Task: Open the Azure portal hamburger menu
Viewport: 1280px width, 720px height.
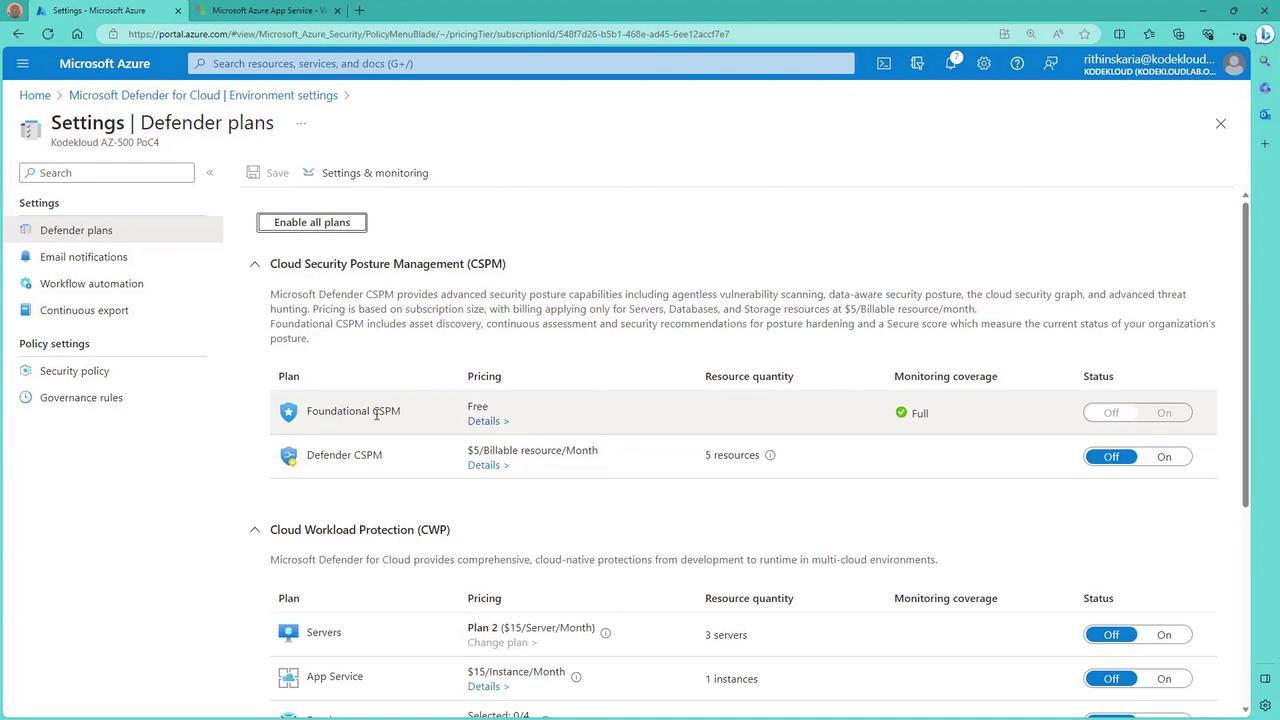Action: [23, 63]
